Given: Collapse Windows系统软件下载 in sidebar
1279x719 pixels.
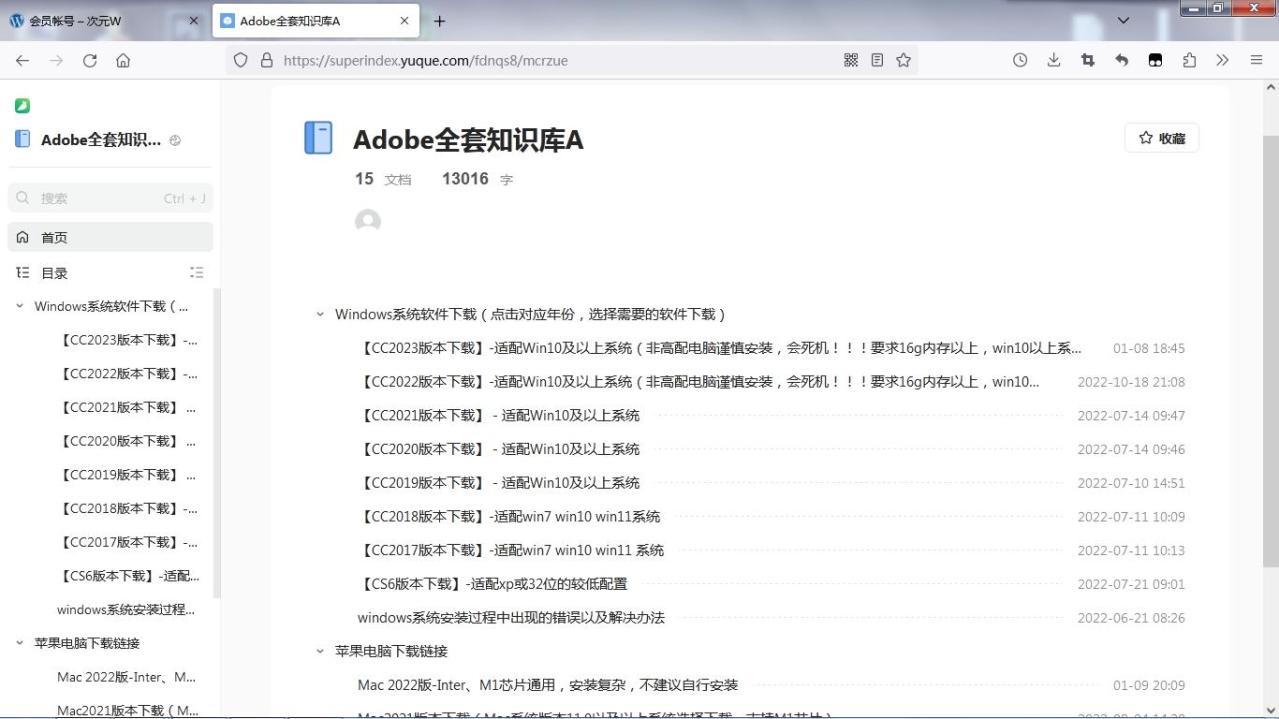Looking at the screenshot, I should click(x=19, y=306).
